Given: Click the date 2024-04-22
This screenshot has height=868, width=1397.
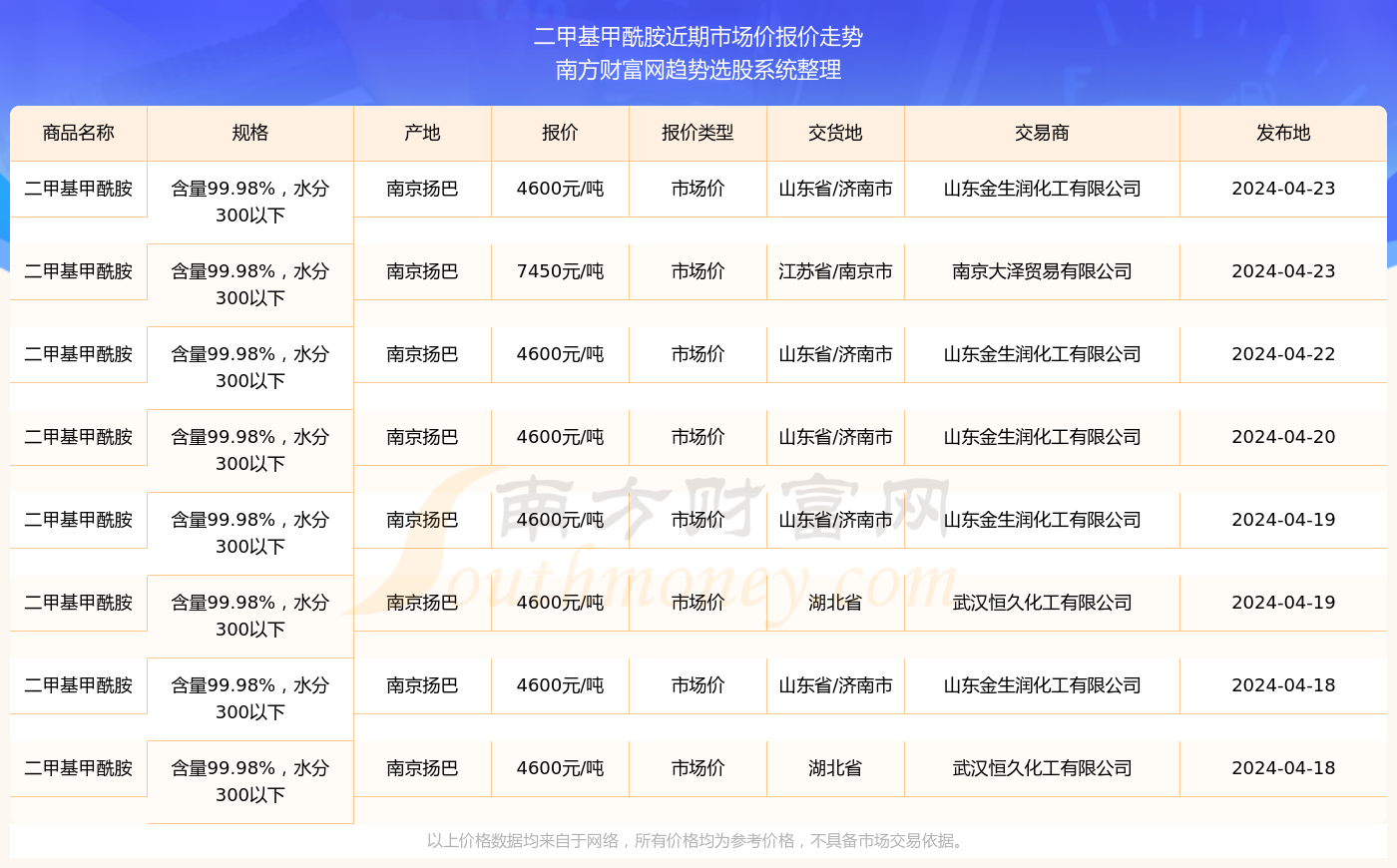Looking at the screenshot, I should [x=1283, y=354].
